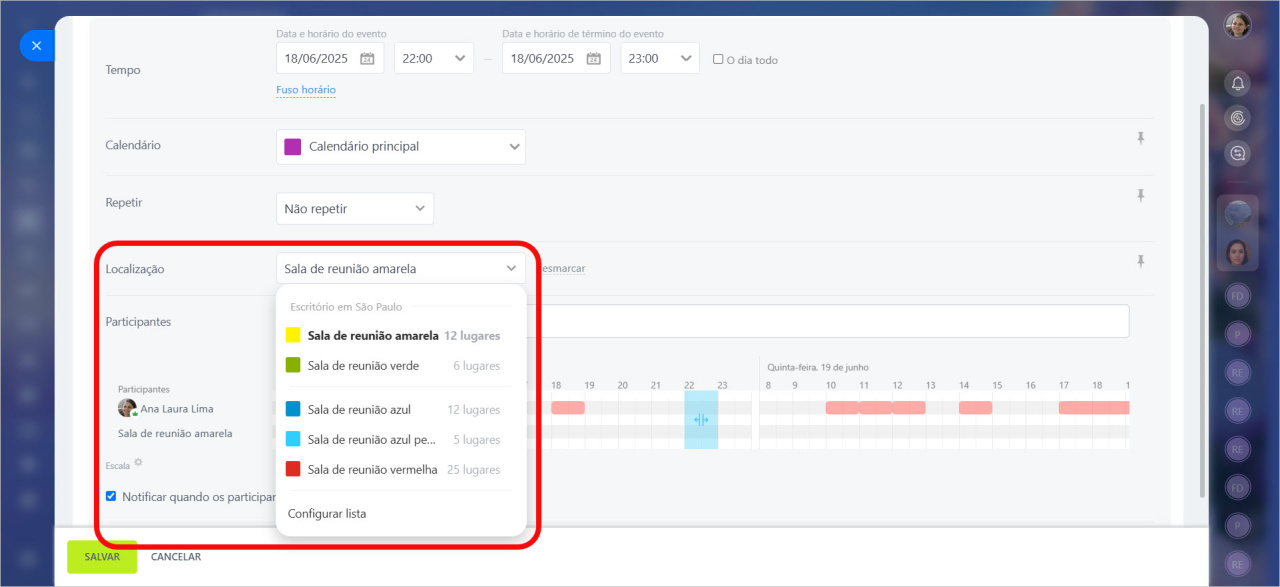Click the vertical scrollbar of the form

[x=1203, y=300]
